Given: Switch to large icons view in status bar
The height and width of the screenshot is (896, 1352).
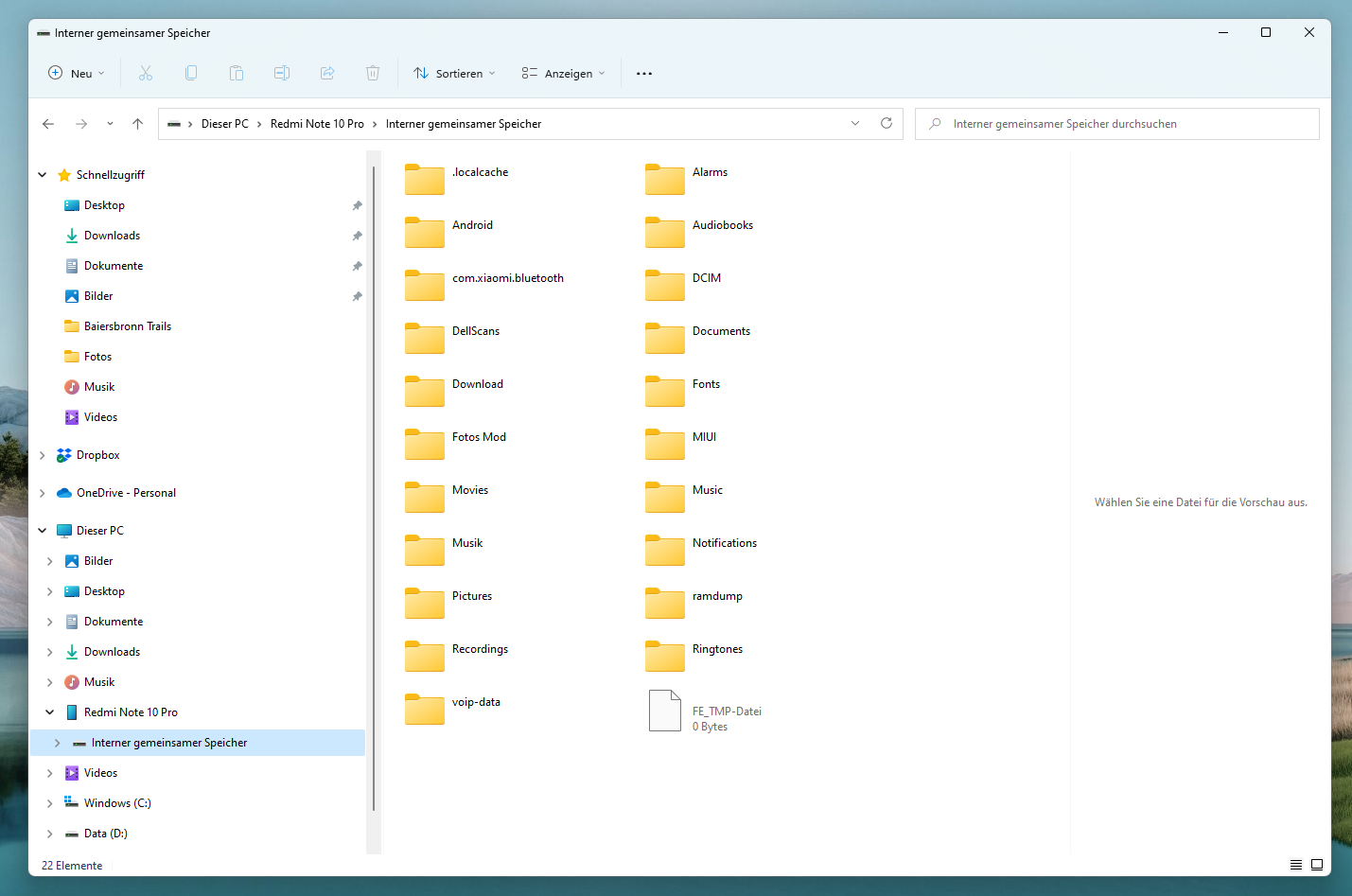Looking at the screenshot, I should [1317, 865].
